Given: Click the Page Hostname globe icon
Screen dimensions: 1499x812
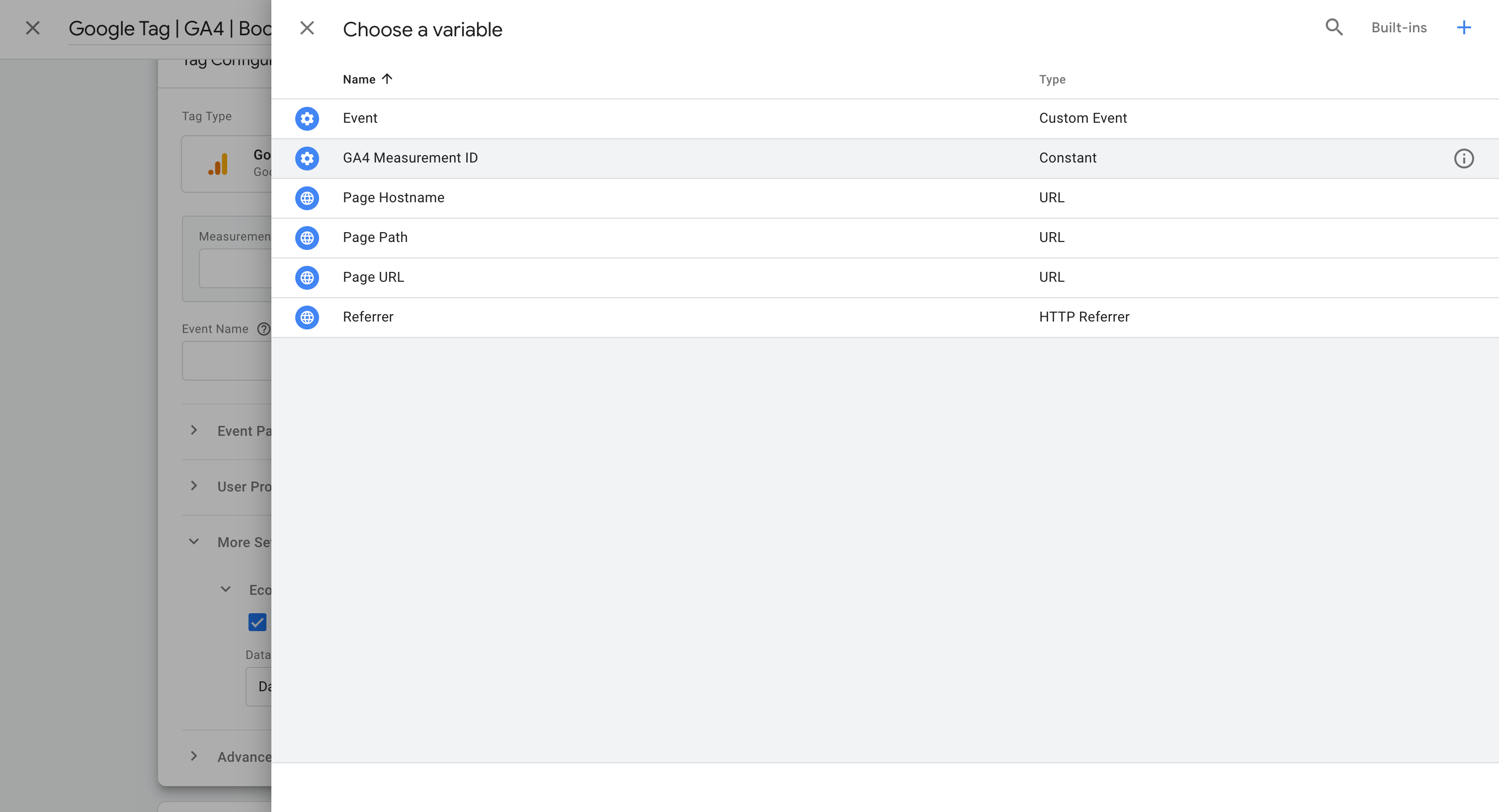Looking at the screenshot, I should [x=307, y=198].
